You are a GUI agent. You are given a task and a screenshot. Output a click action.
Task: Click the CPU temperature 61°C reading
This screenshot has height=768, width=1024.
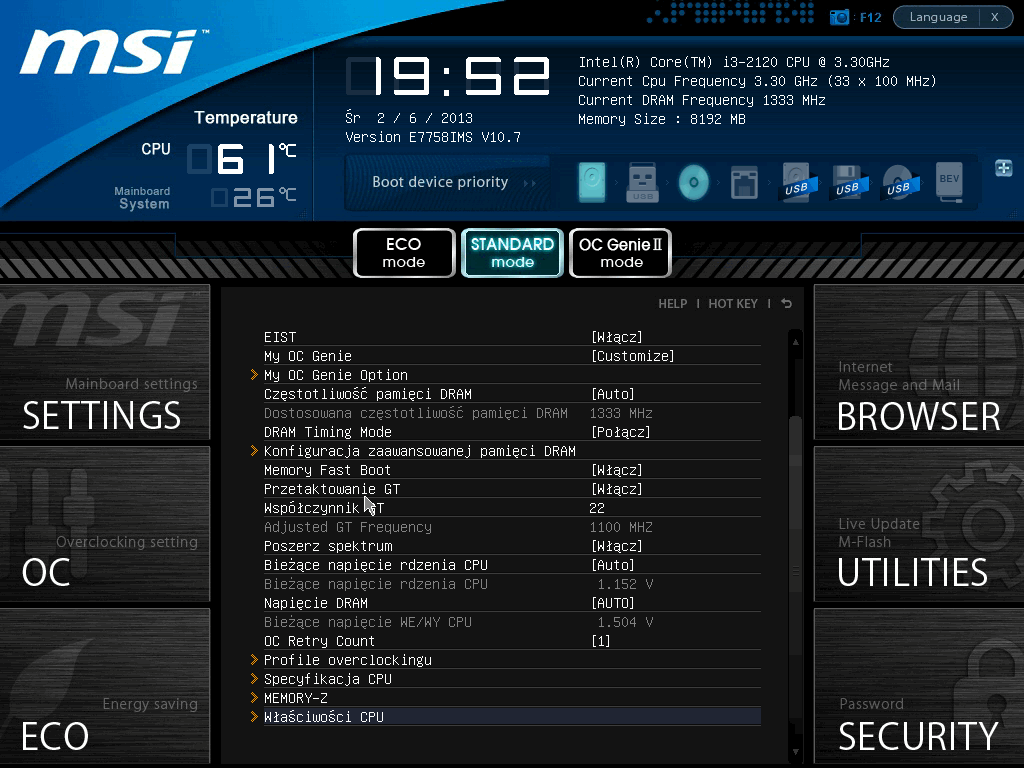point(242,158)
